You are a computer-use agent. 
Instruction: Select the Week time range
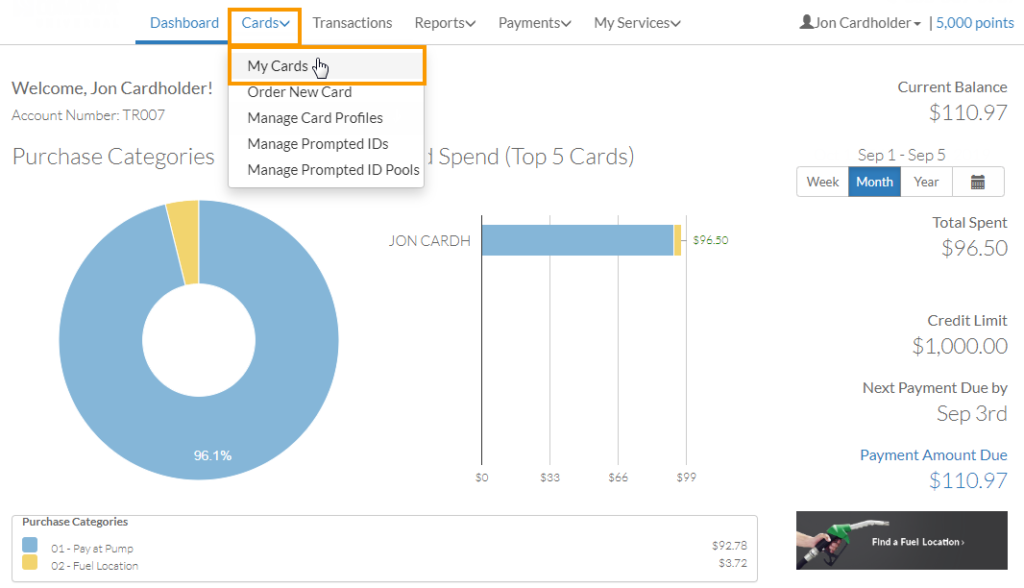pyautogui.click(x=822, y=182)
